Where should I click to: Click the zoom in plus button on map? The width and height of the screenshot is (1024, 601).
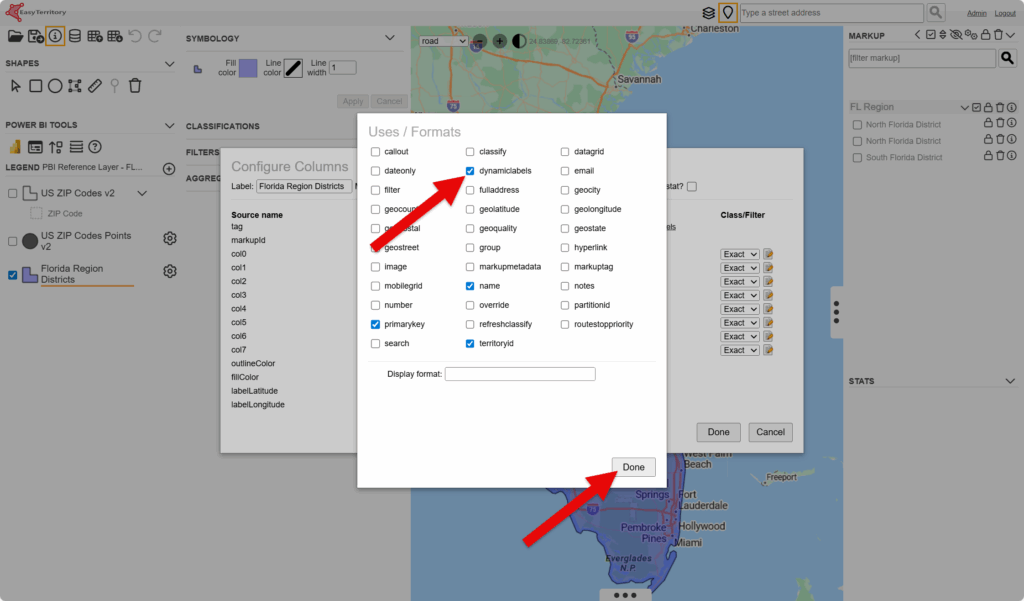click(x=500, y=41)
